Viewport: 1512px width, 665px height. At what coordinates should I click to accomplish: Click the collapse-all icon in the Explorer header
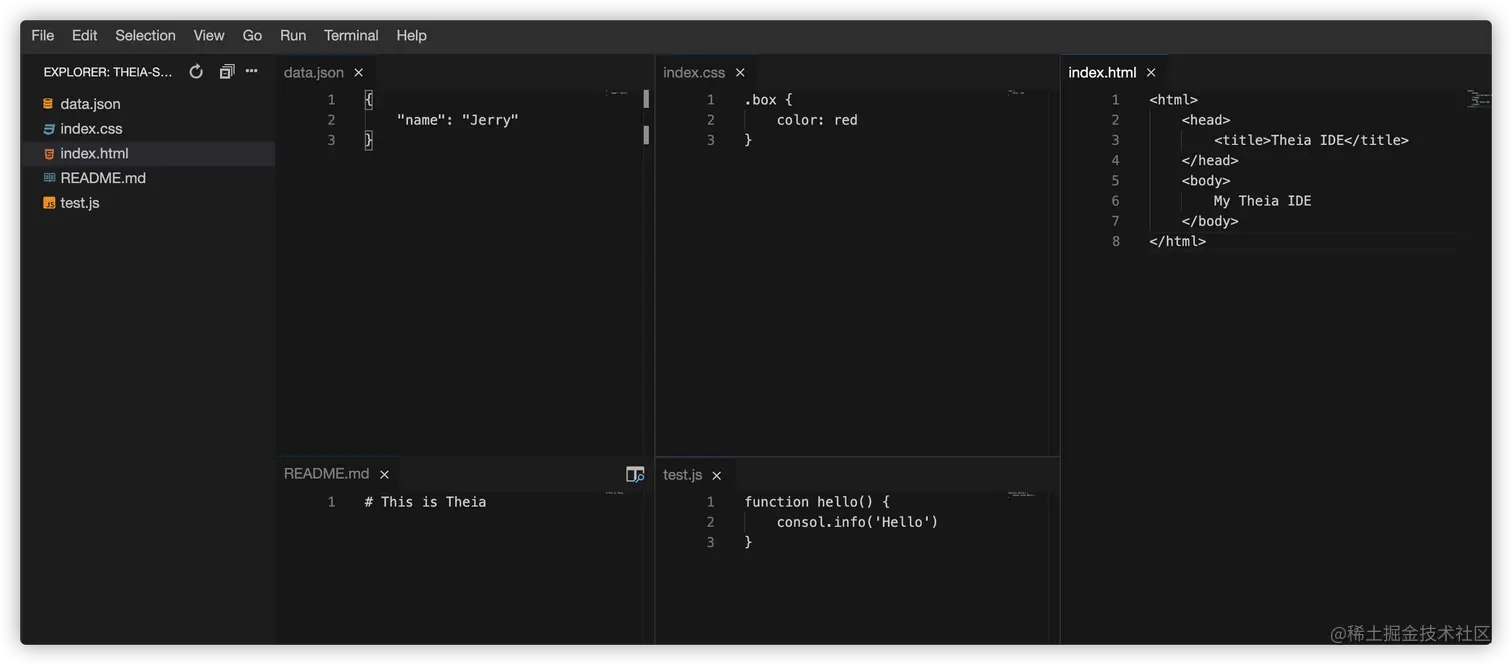pos(227,71)
